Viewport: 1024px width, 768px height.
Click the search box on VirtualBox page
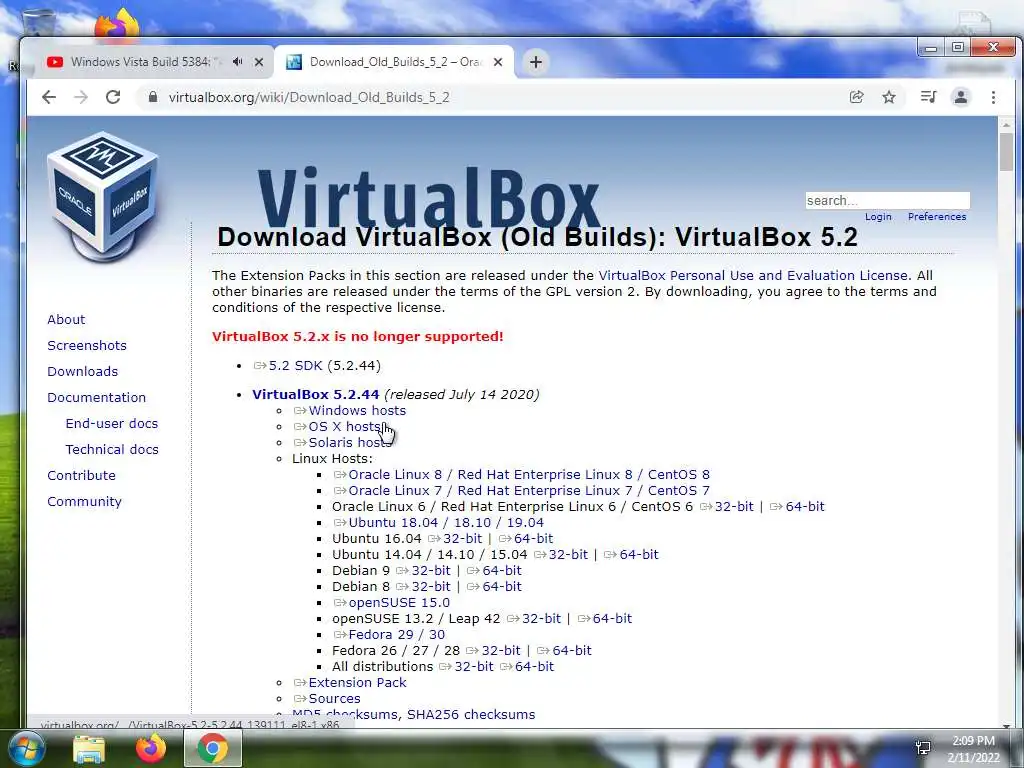888,200
